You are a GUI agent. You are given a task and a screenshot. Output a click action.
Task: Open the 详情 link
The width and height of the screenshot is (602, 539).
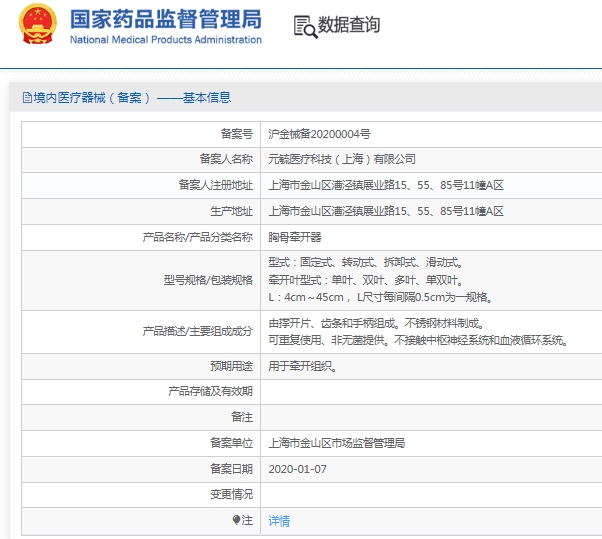pos(279,521)
